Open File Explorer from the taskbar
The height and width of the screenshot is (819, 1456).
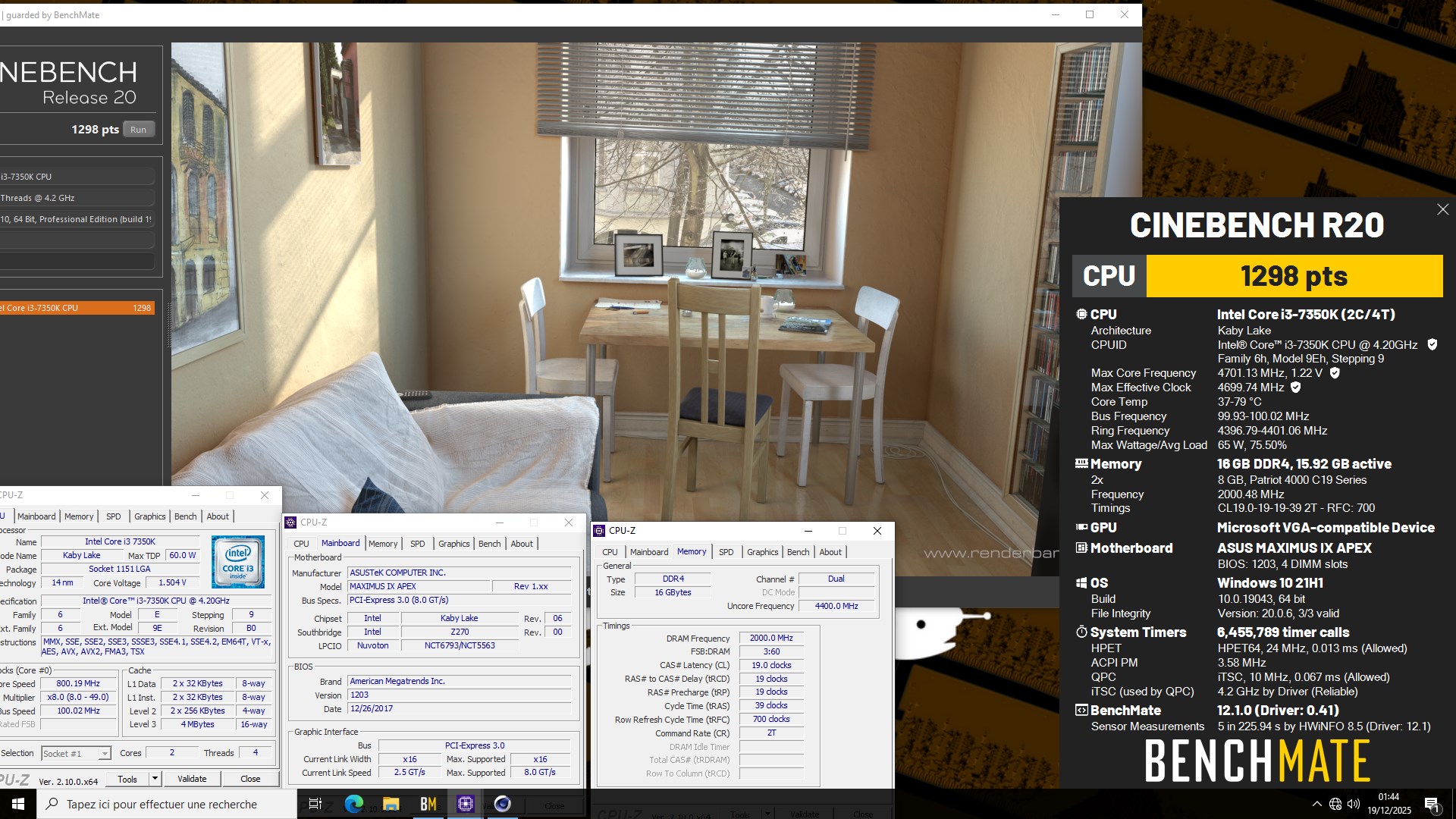(x=391, y=804)
